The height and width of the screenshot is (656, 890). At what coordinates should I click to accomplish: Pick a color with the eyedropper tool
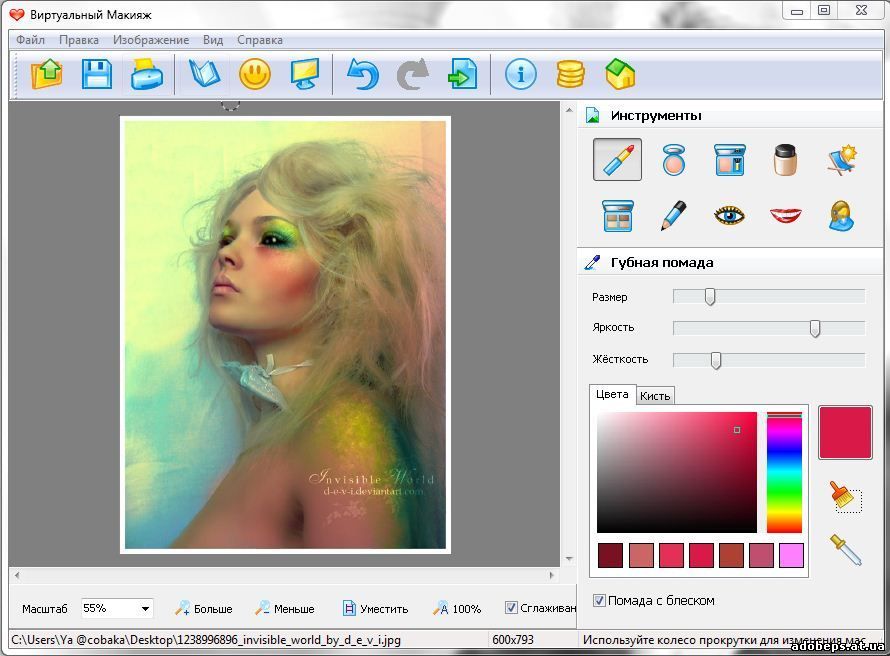point(846,549)
